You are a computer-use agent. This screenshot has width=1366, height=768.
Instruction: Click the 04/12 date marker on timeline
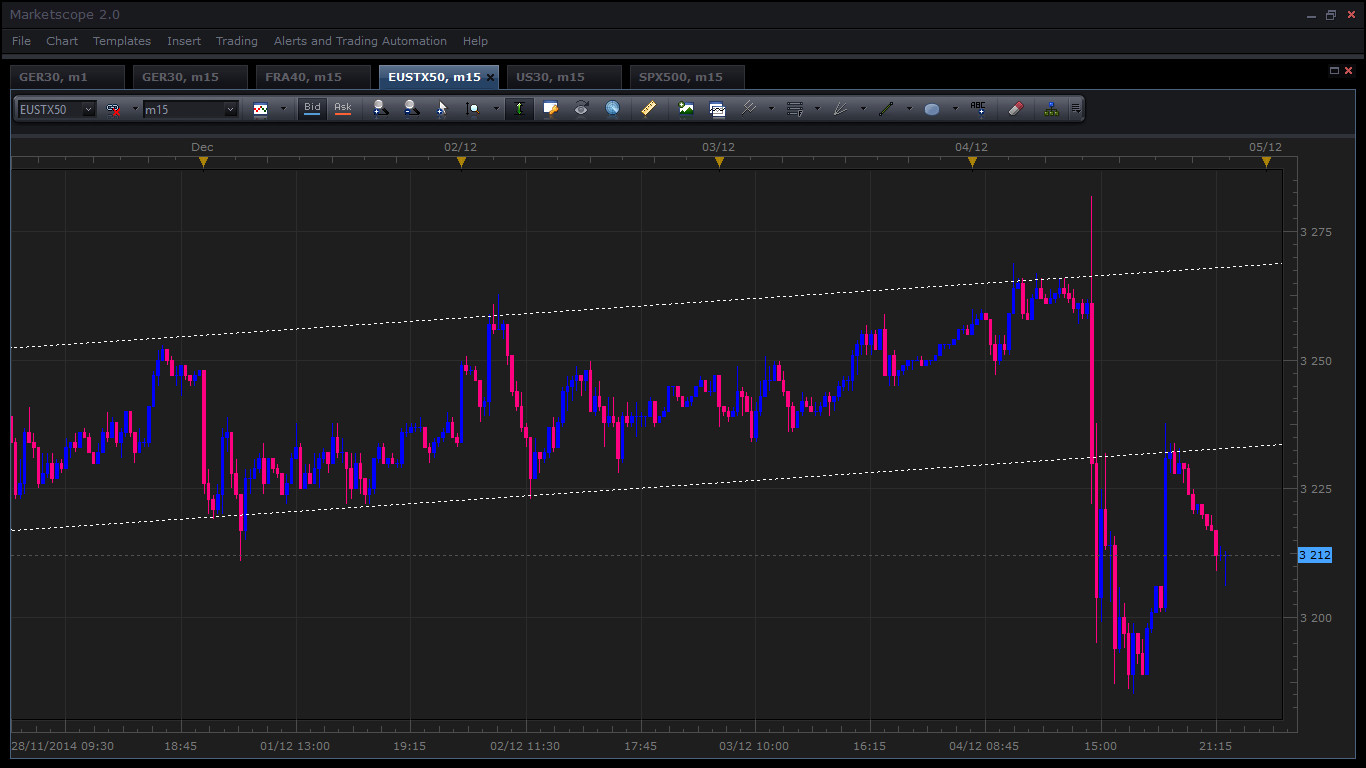[x=972, y=161]
